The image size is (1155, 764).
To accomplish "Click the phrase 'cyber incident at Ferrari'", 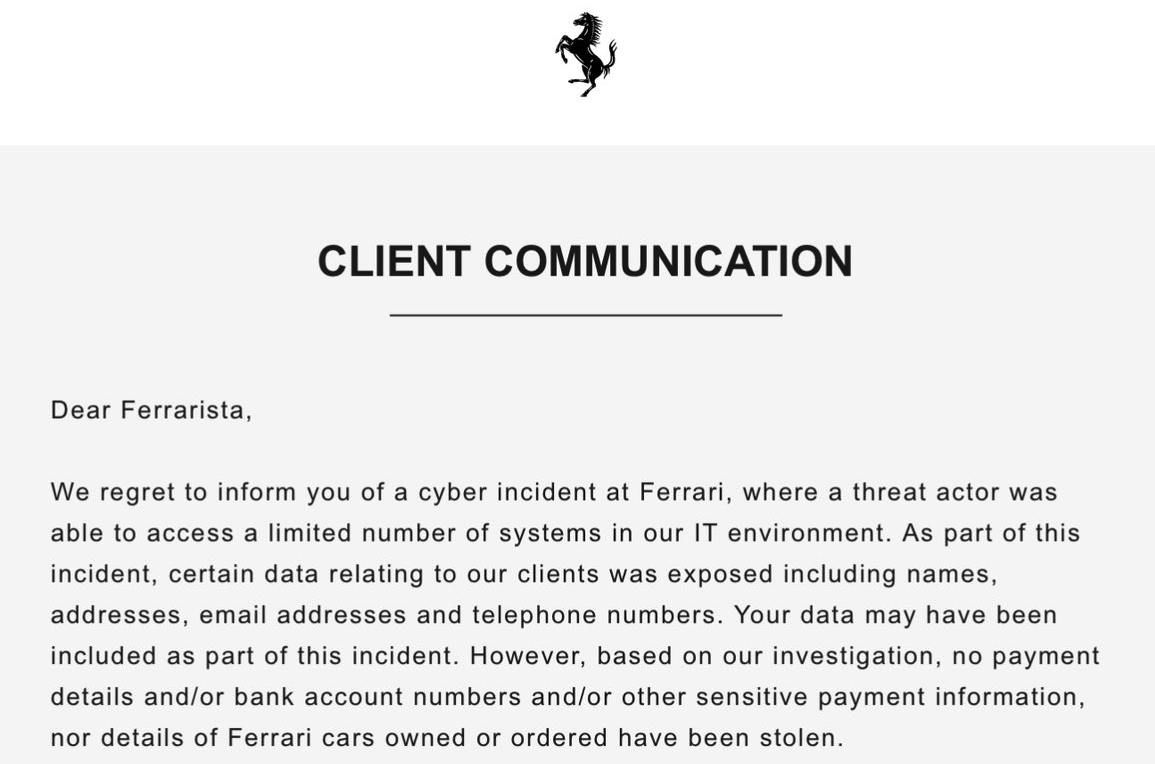I will point(571,492).
